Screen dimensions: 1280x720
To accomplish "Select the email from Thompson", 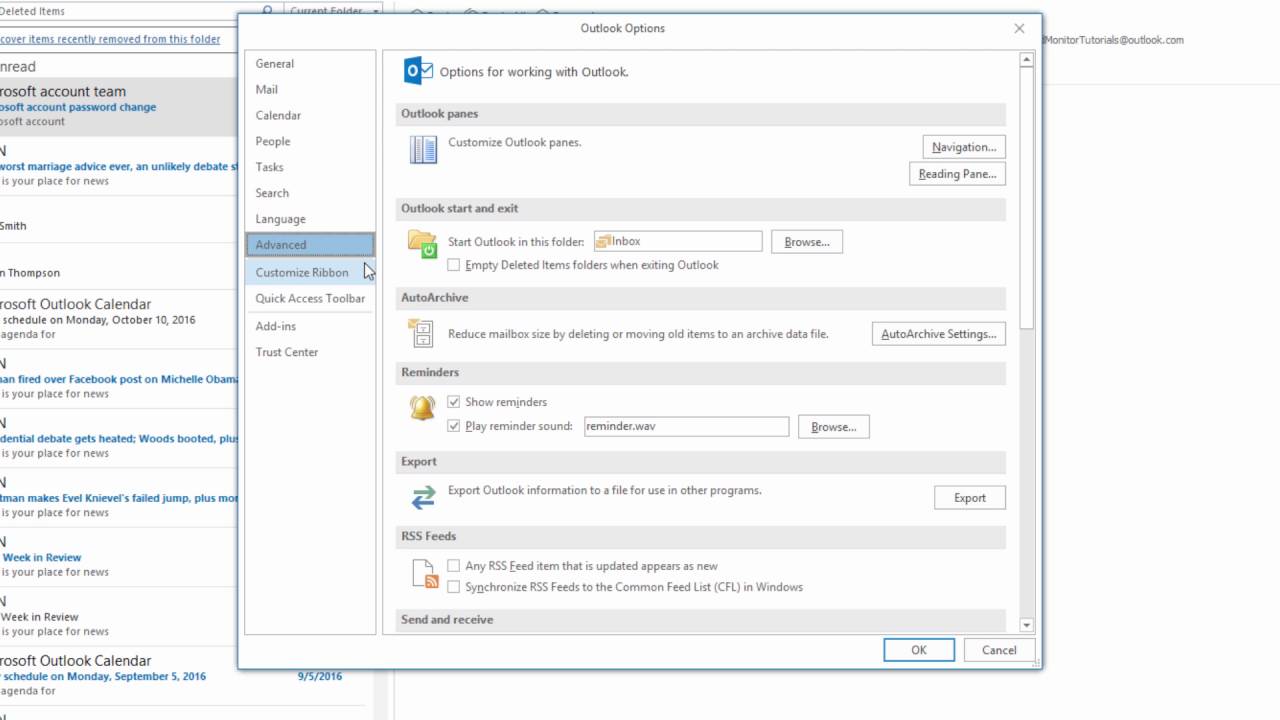I will point(119,267).
